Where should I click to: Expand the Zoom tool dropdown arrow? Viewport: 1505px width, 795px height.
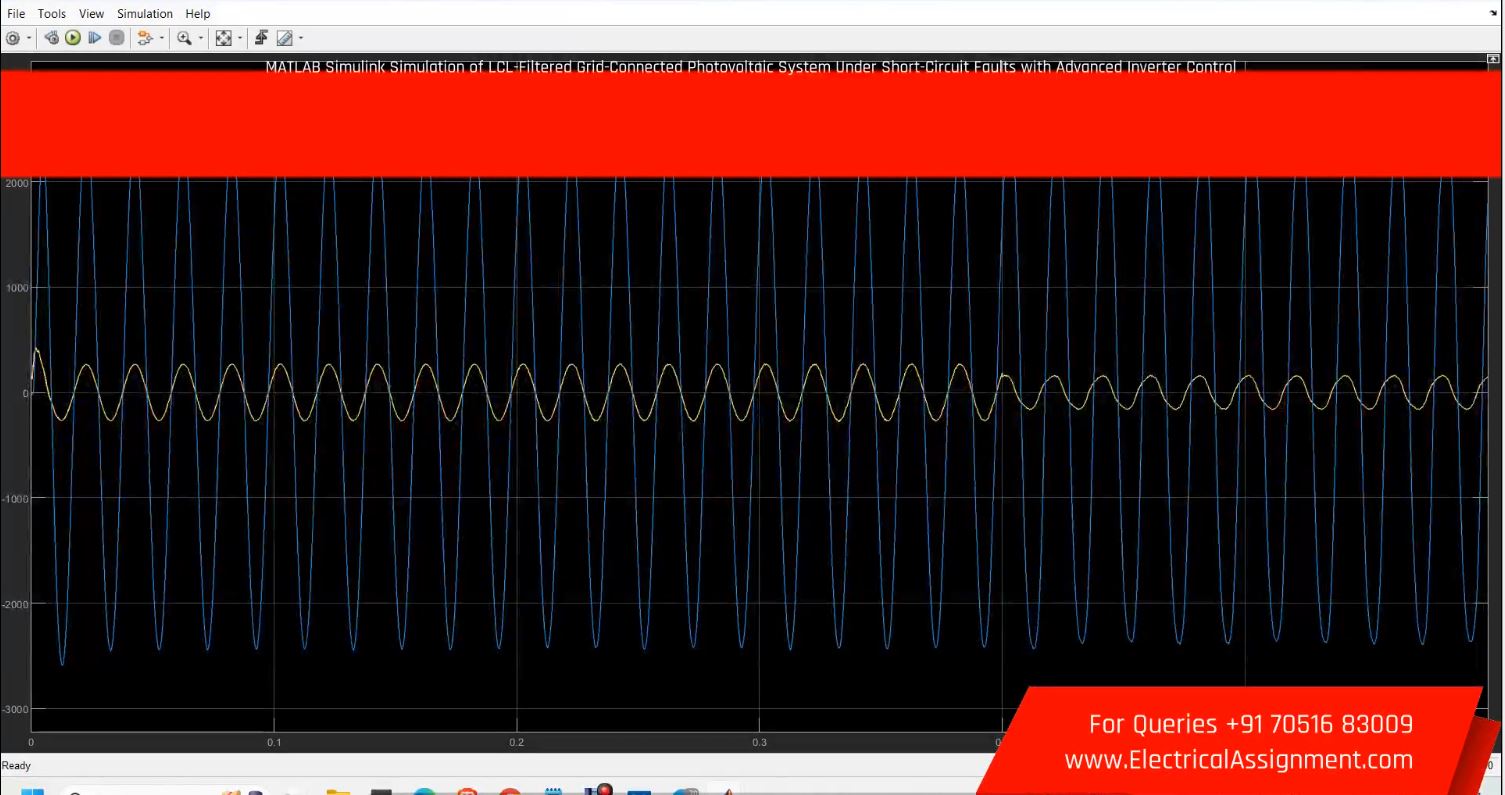(201, 39)
